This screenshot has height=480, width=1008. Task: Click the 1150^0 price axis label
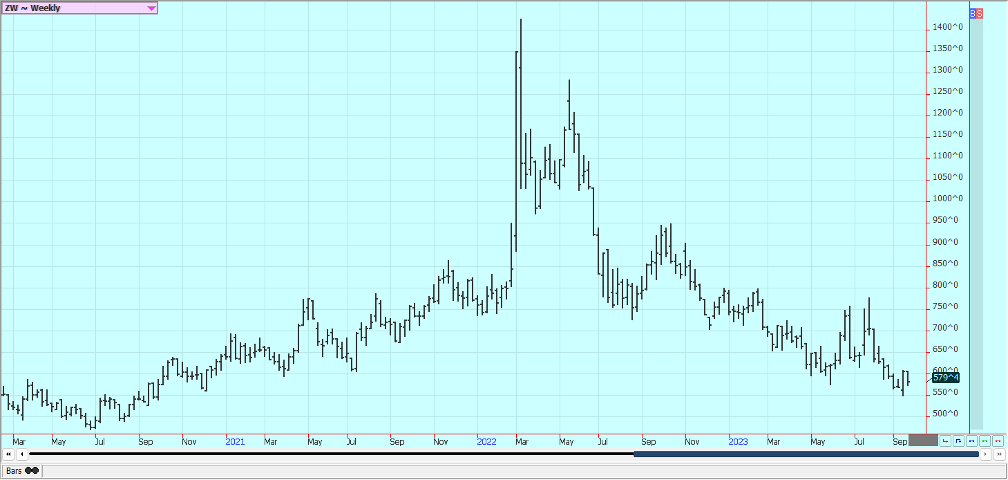pyautogui.click(x=948, y=134)
